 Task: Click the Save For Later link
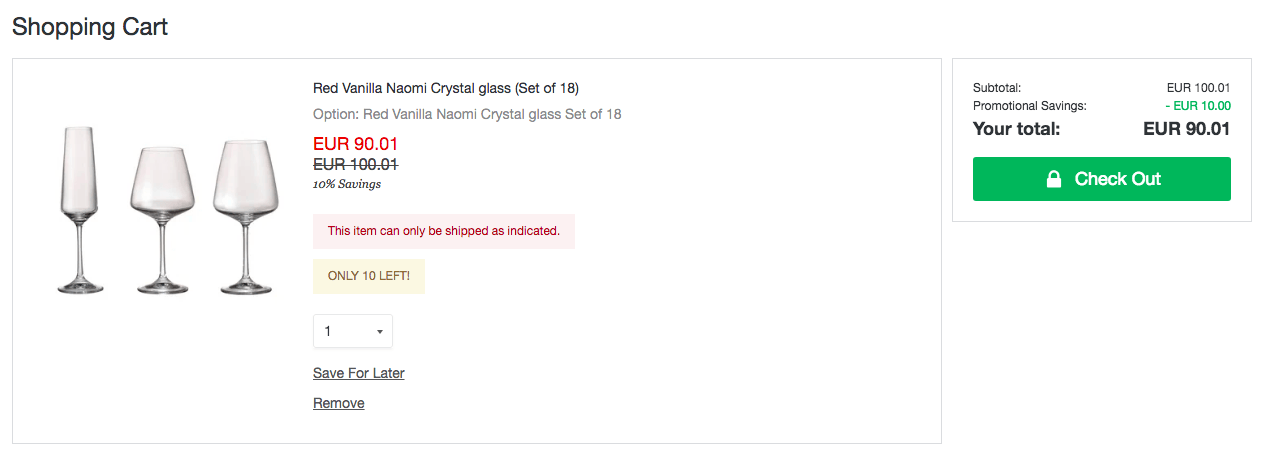pyautogui.click(x=358, y=373)
